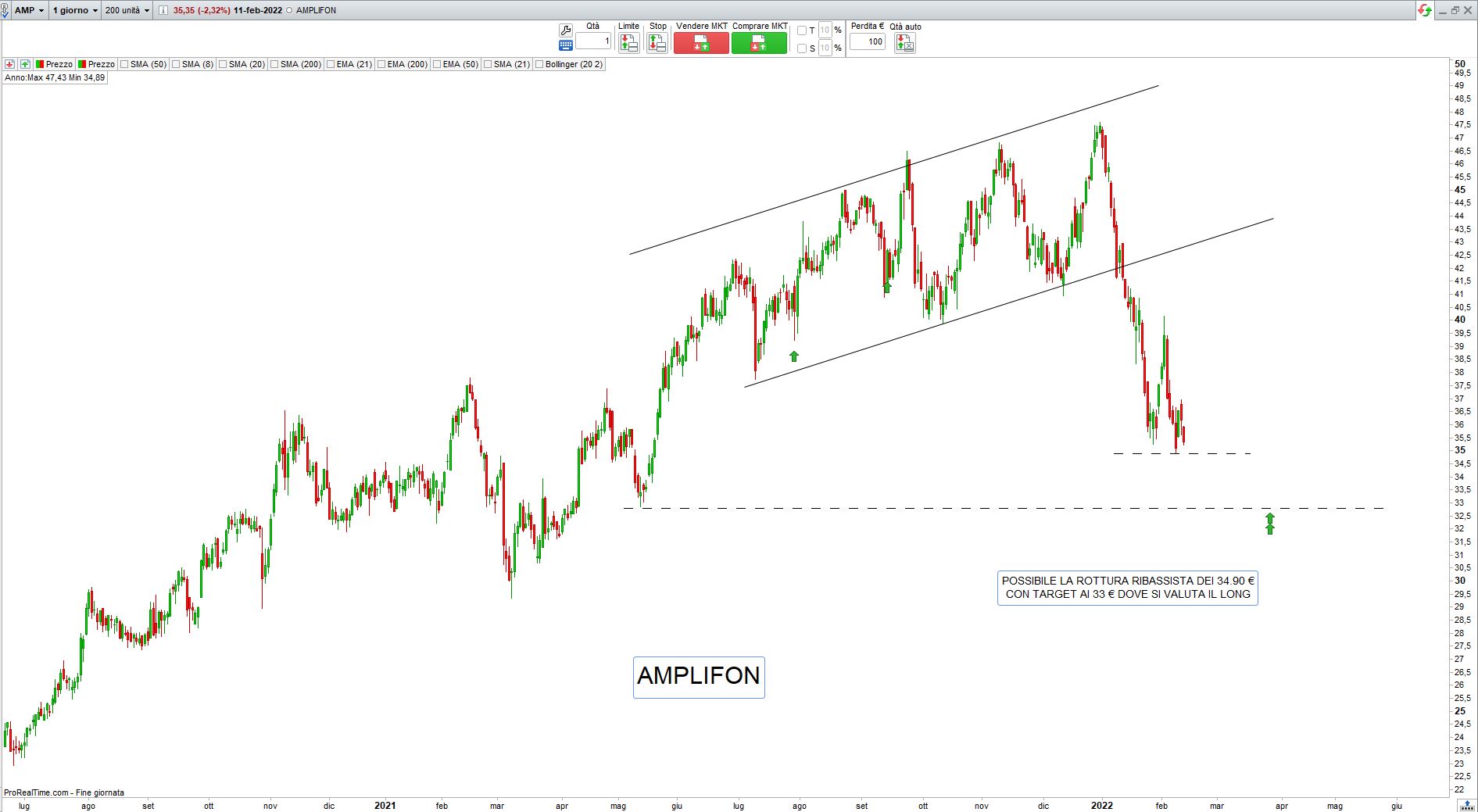Place a Limite order via its icon

click(x=628, y=43)
